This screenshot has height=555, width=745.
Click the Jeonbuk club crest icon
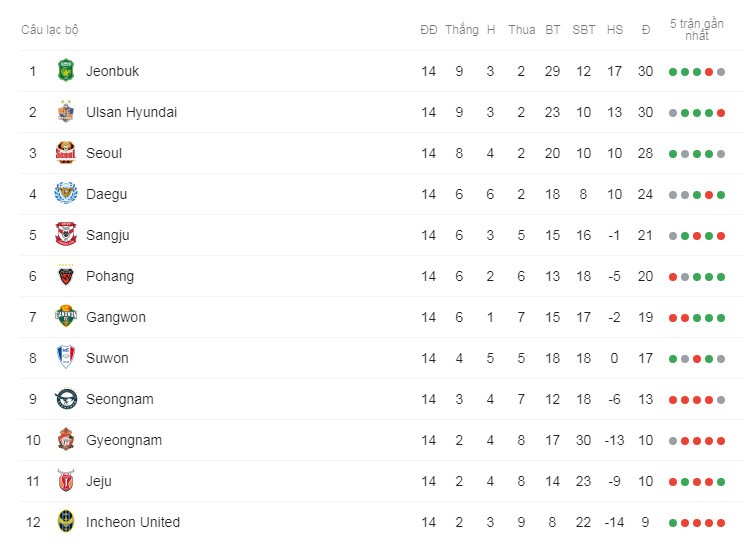(x=66, y=70)
